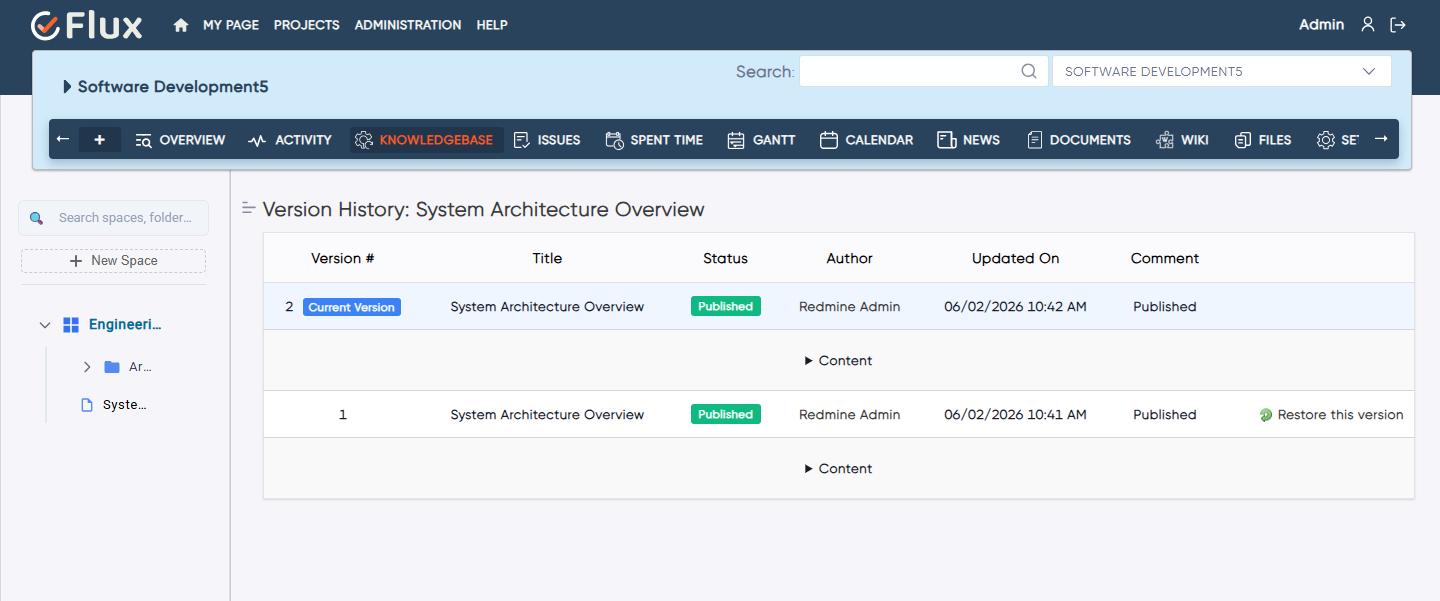
Task: Click the Current Version badge
Action: [352, 307]
